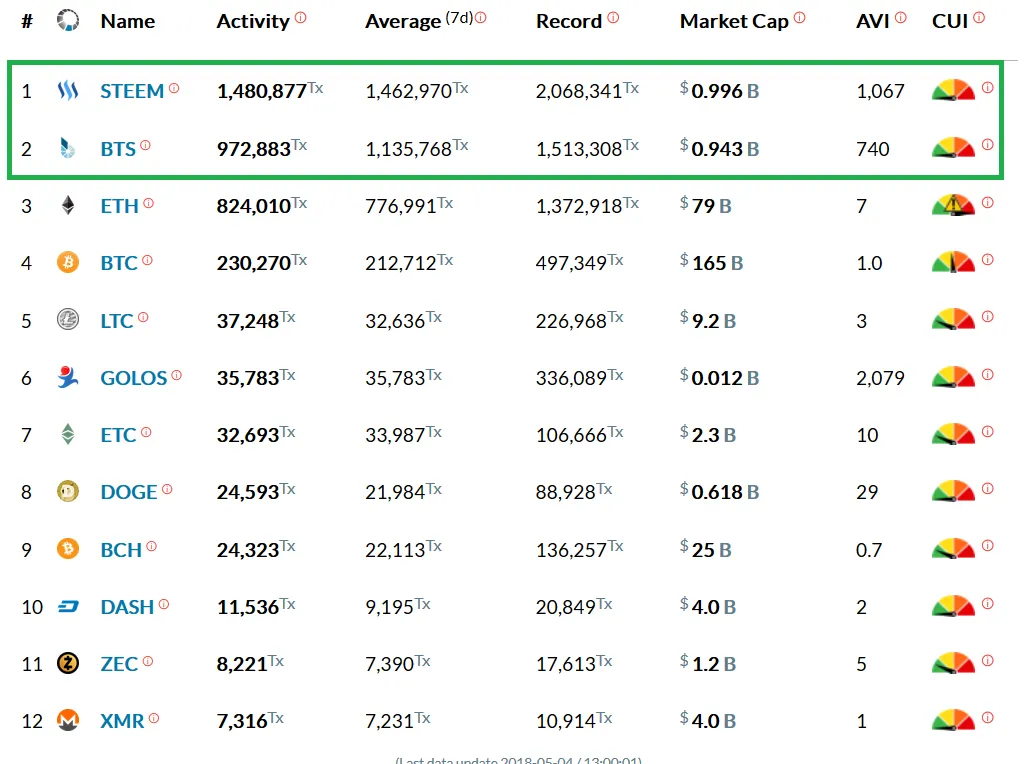Screen dimensions: 1026x764
Task: Click the CUI gauge icon in XMR row
Action: click(x=953, y=720)
